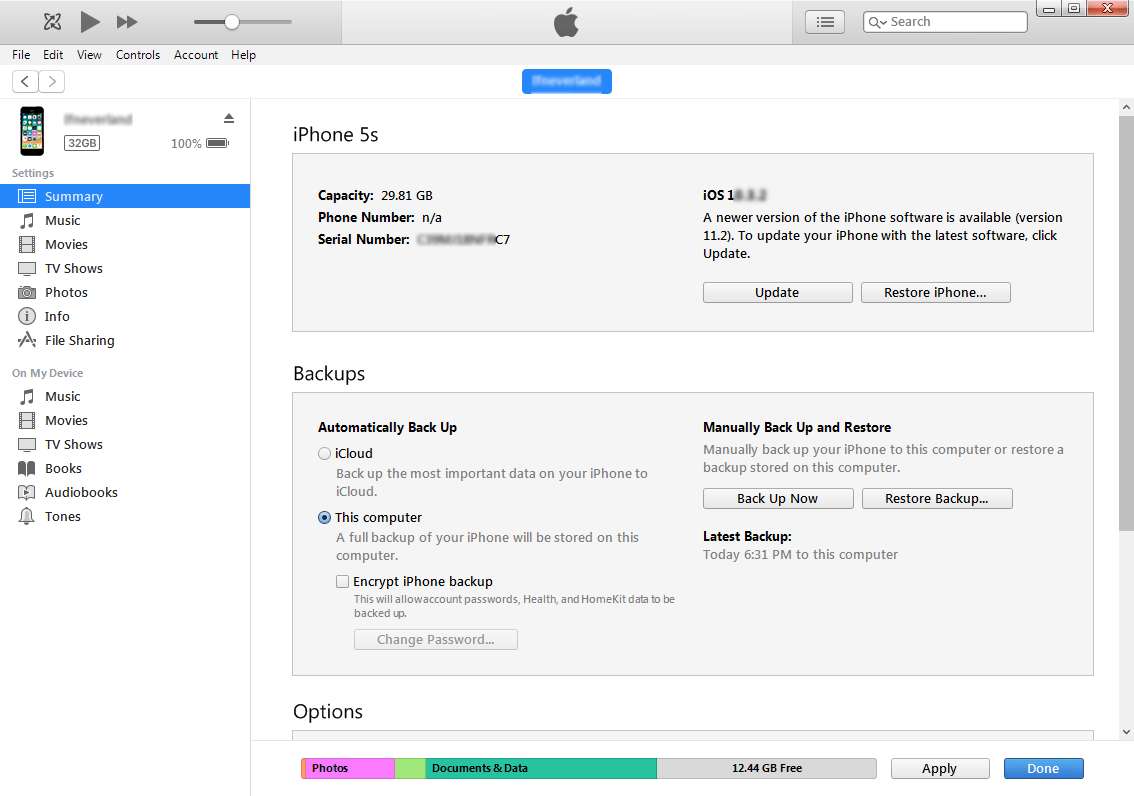Click the File Sharing icon in sidebar
The height and width of the screenshot is (796, 1134).
(27, 340)
